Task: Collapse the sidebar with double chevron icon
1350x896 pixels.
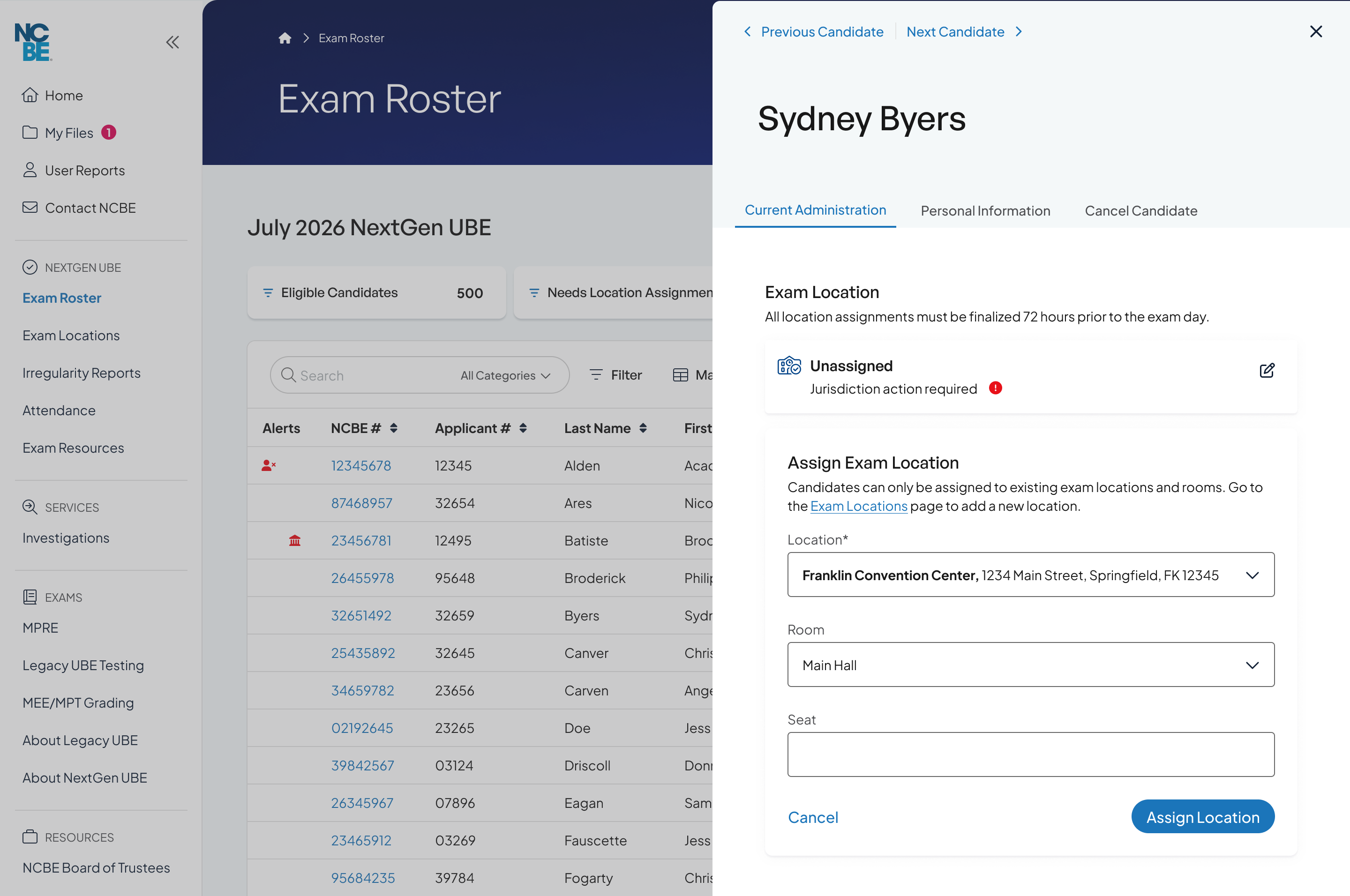Action: (172, 42)
